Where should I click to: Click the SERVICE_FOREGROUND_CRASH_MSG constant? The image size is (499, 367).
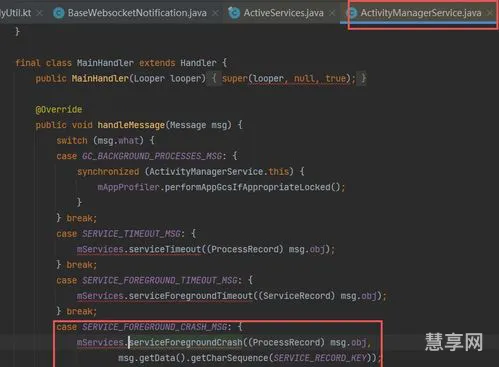click(x=155, y=327)
